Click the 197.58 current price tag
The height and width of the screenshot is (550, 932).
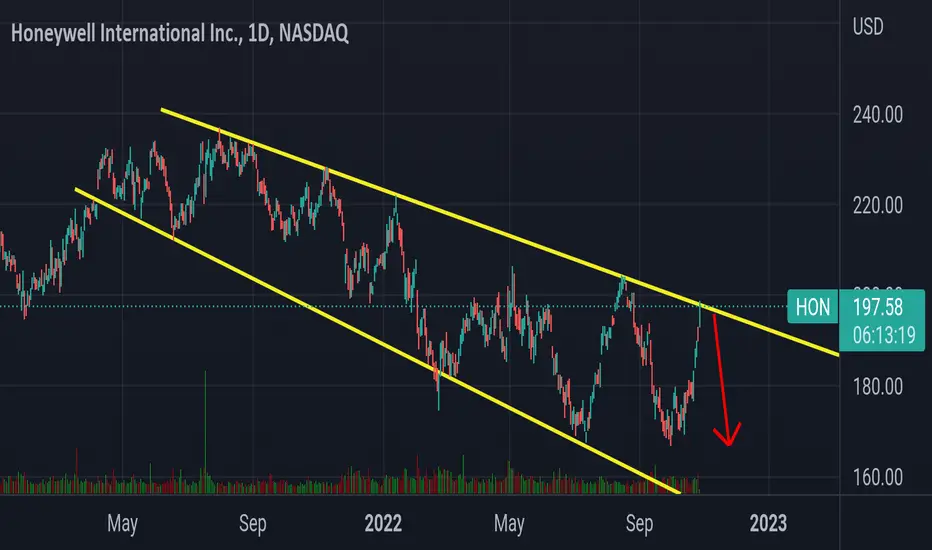coord(877,307)
